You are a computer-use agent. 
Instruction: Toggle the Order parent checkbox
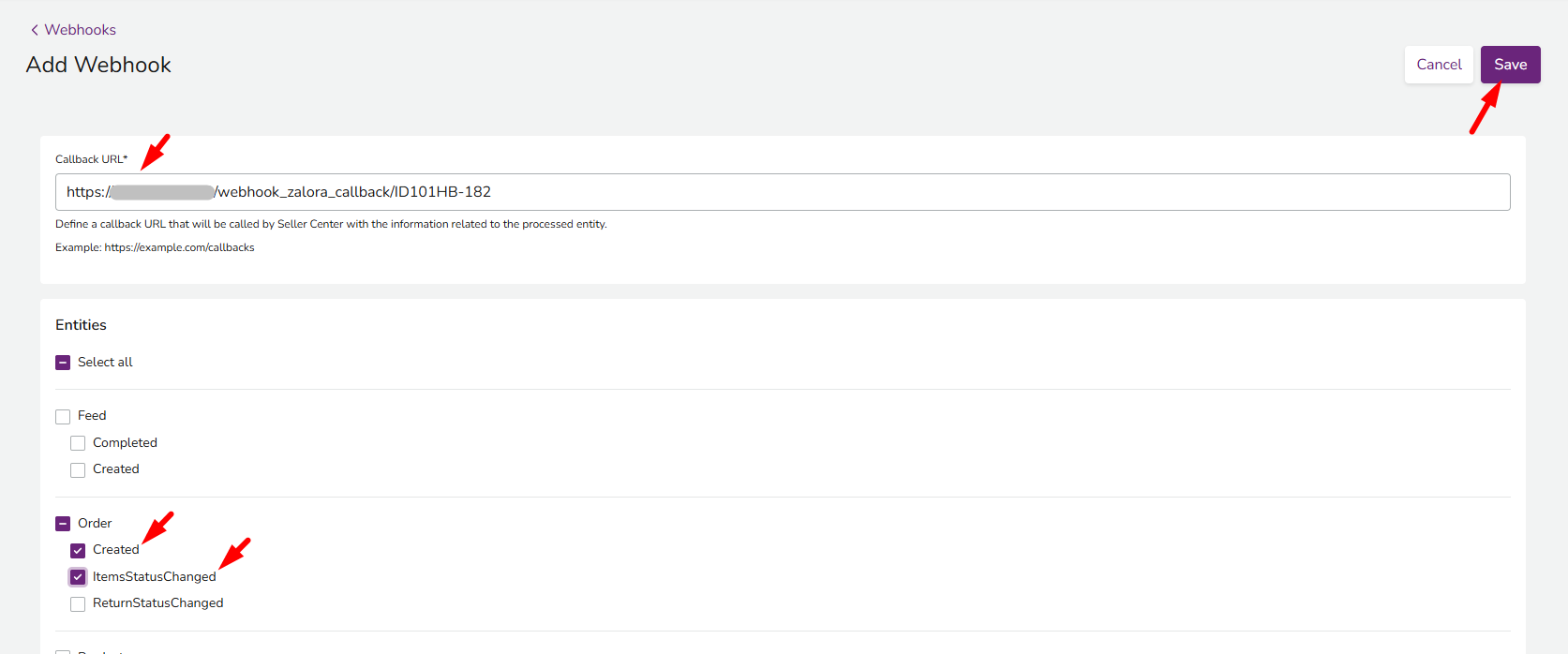click(63, 524)
